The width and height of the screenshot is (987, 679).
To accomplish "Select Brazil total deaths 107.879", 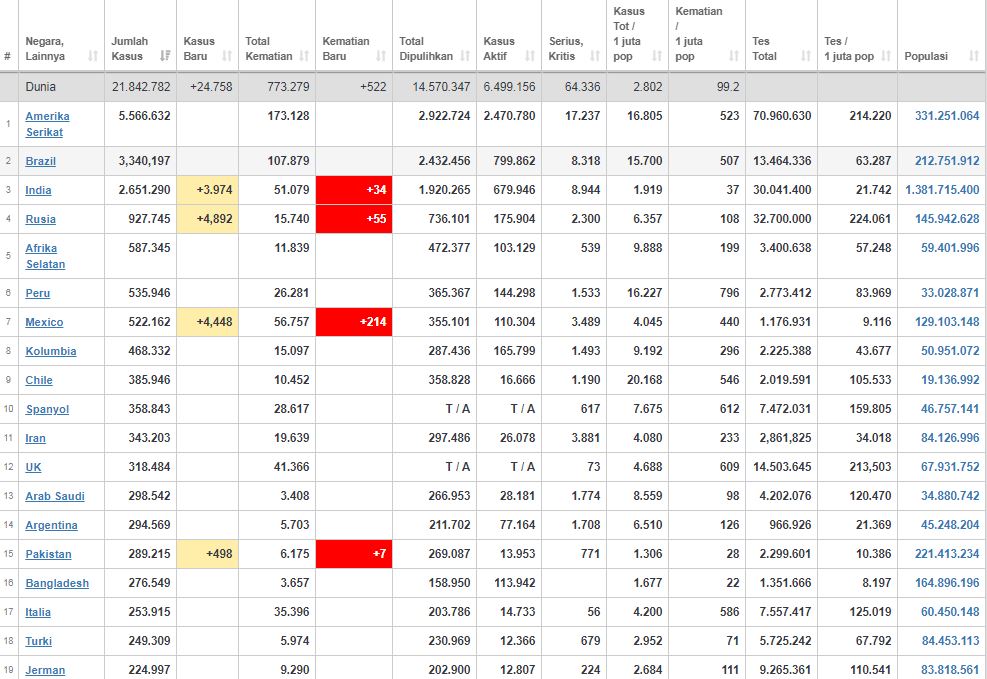I will pyautogui.click(x=288, y=161).
